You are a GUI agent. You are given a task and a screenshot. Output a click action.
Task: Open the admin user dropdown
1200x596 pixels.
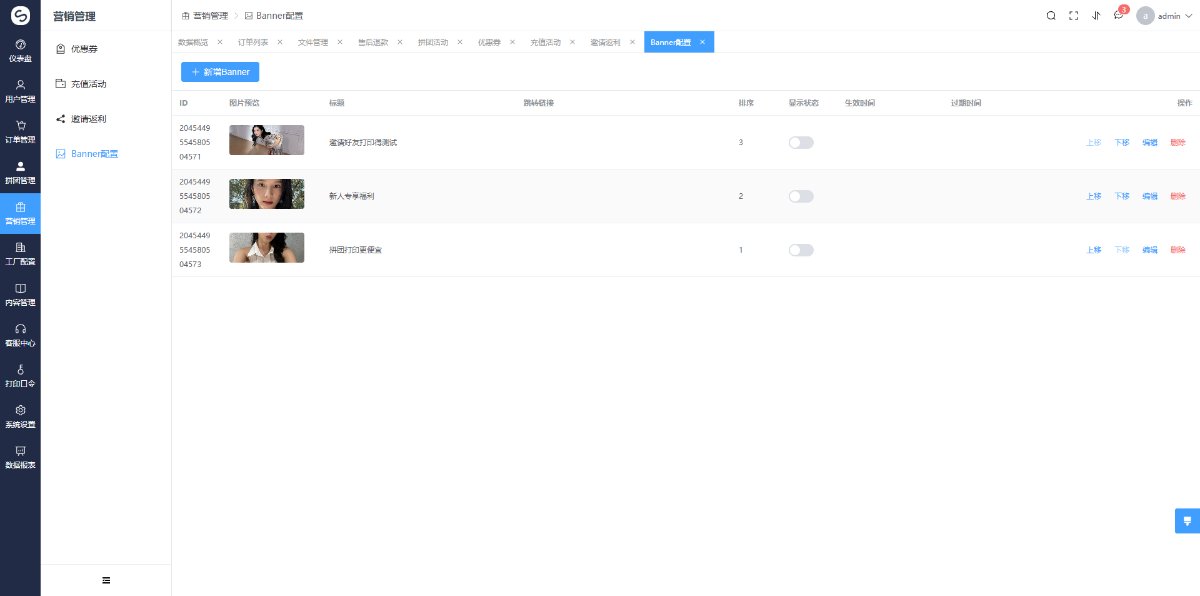[x=1164, y=16]
